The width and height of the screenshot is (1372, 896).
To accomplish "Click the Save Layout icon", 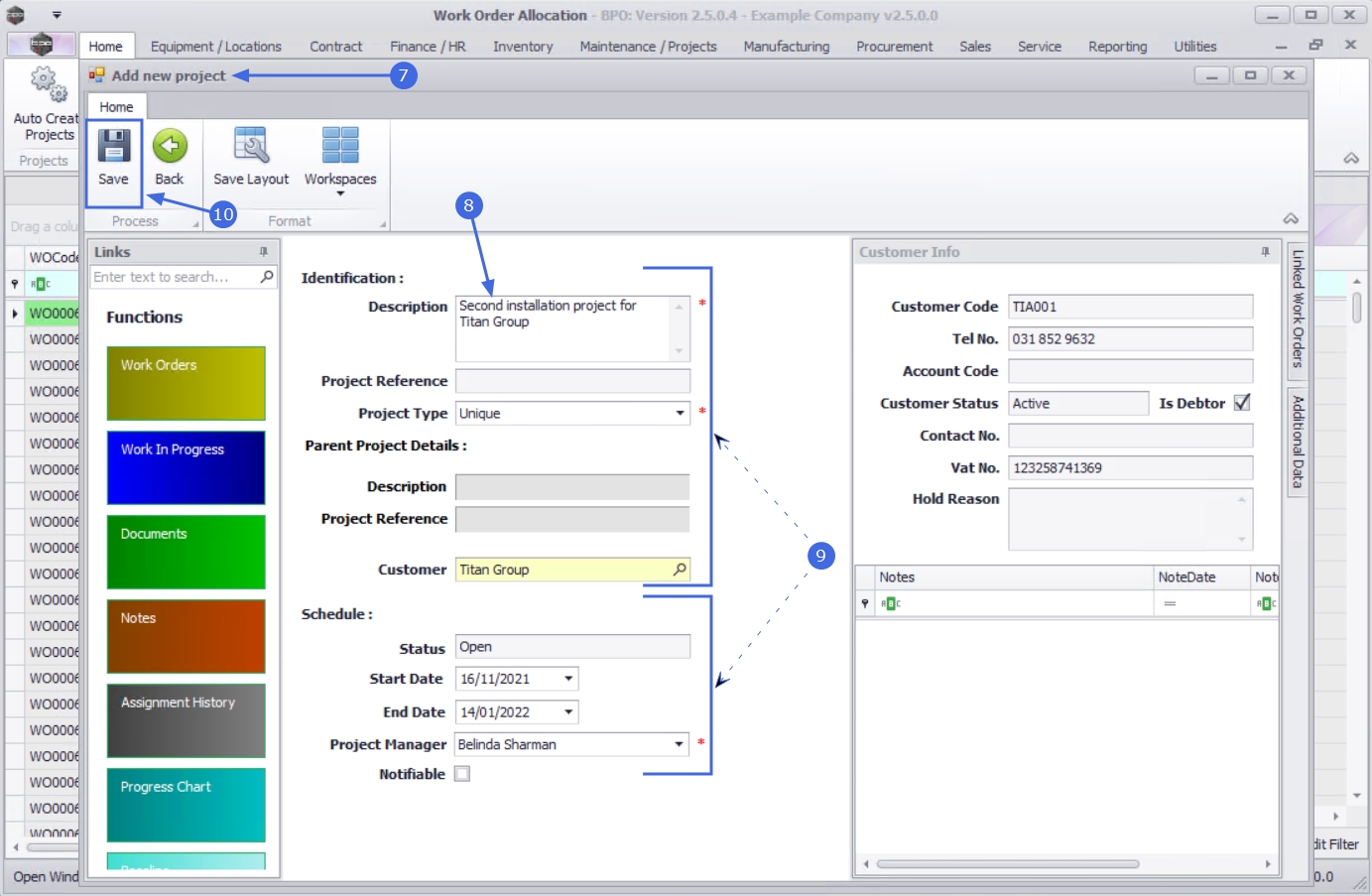I will pyautogui.click(x=251, y=147).
